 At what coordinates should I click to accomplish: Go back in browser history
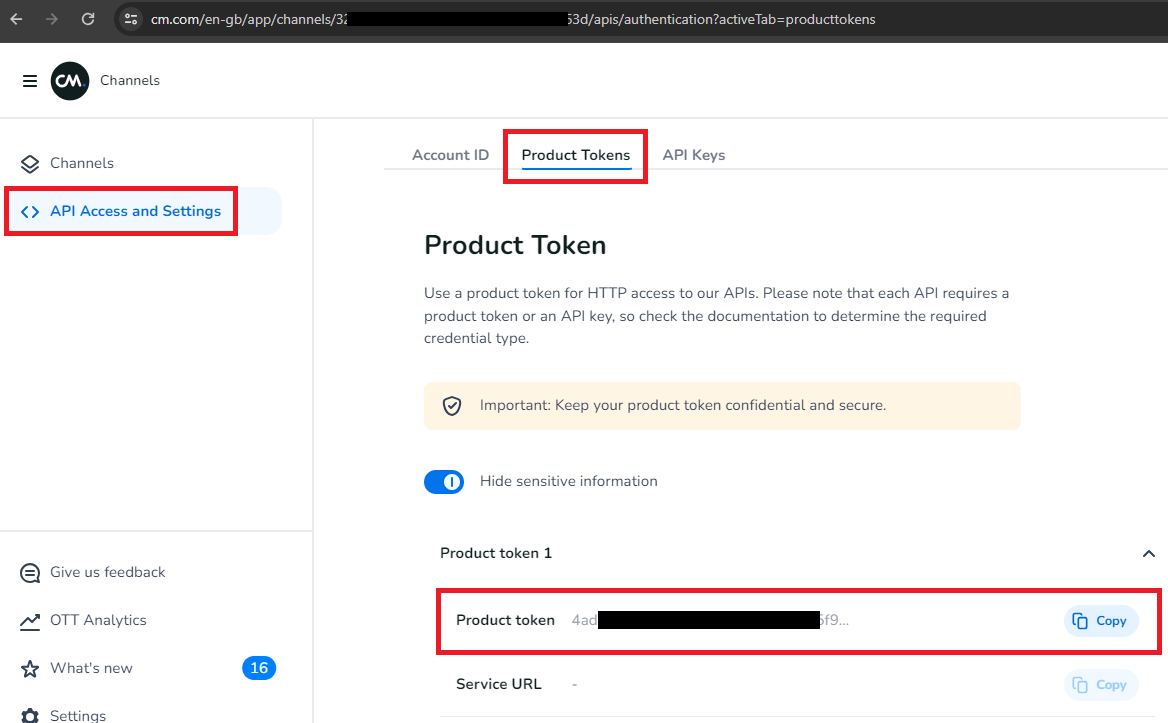pyautogui.click(x=16, y=19)
